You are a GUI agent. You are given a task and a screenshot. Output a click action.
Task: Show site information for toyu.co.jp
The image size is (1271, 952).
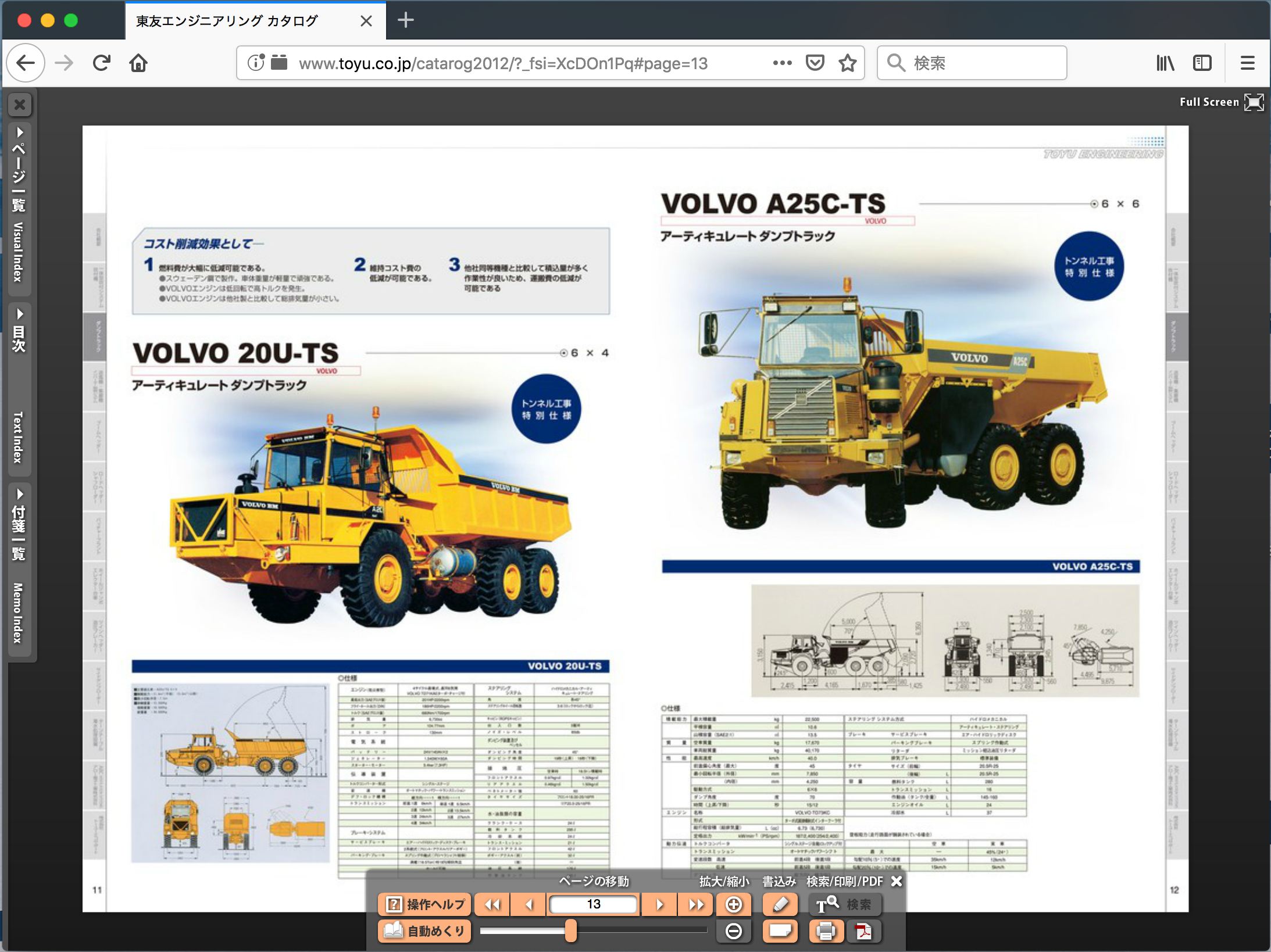tap(256, 63)
